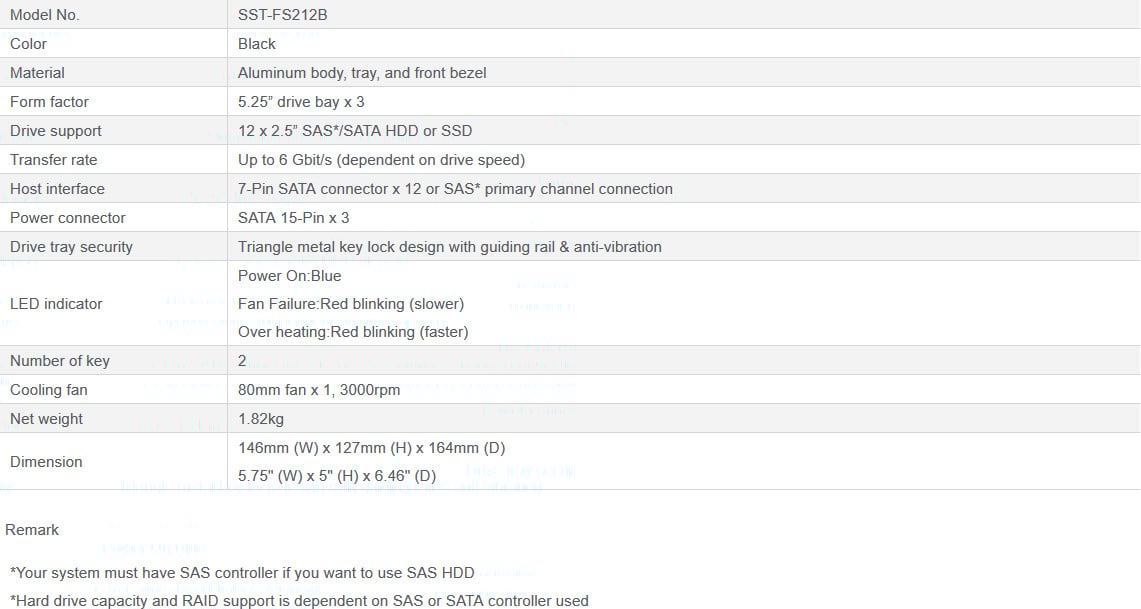Click the Over heating:Red blinking (faster) line
The height and width of the screenshot is (609, 1141).
(354, 332)
